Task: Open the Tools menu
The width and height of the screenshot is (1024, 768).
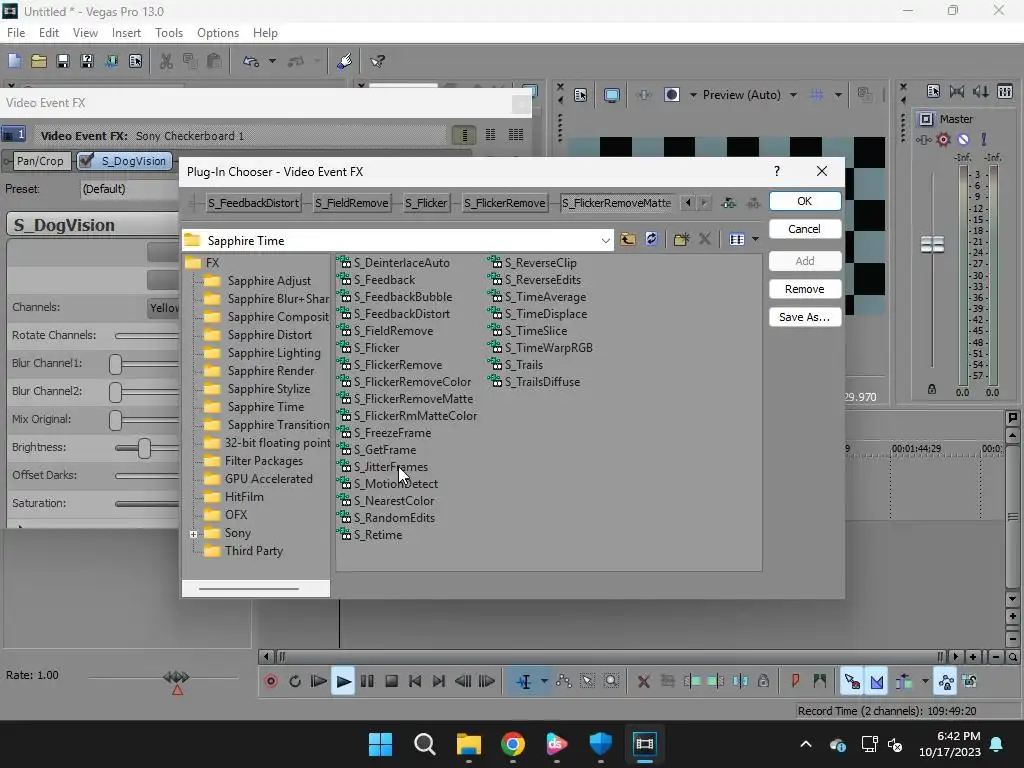Action: tap(168, 33)
